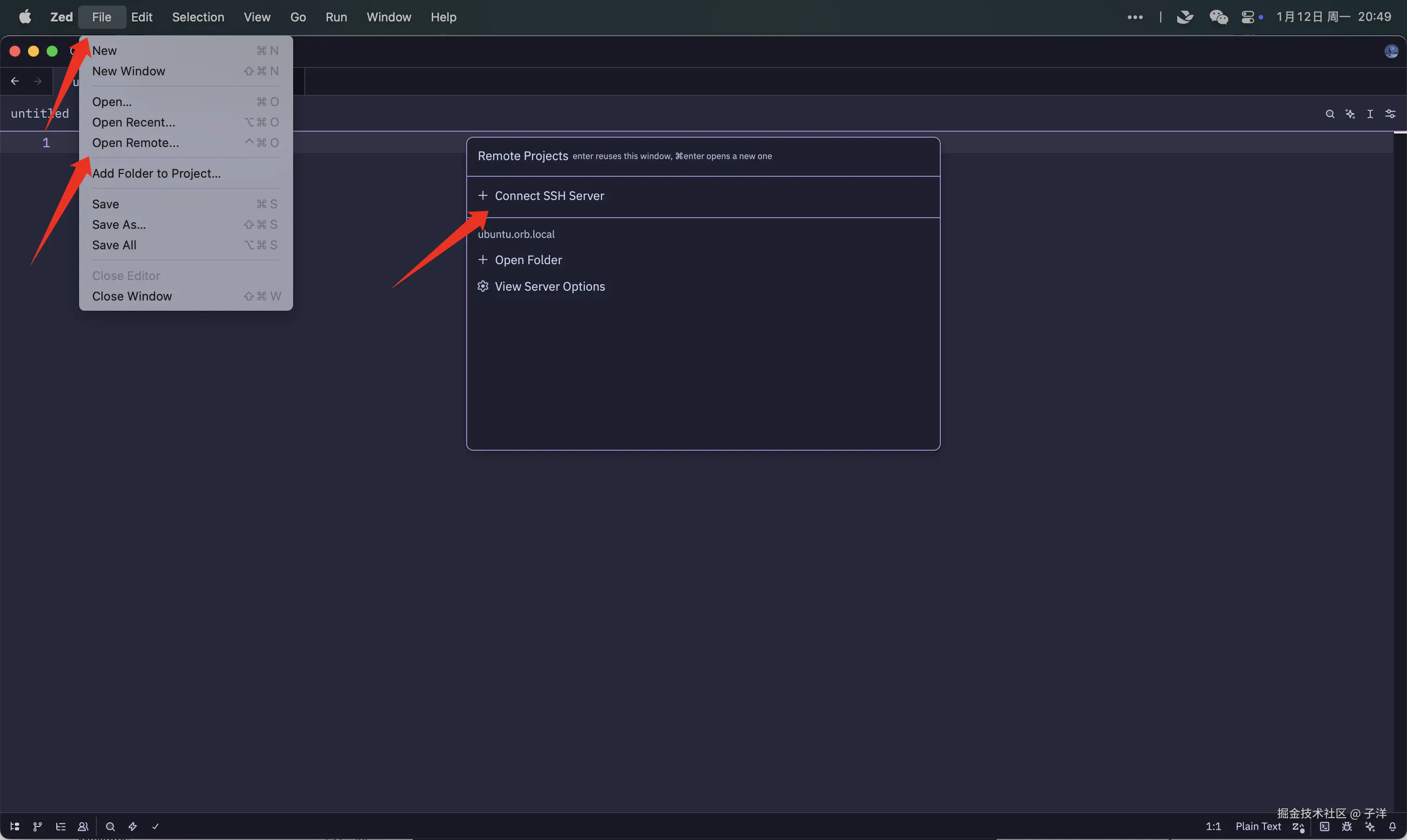Open the Plain Text language selector
This screenshot has width=1407, height=840.
coord(1258,827)
